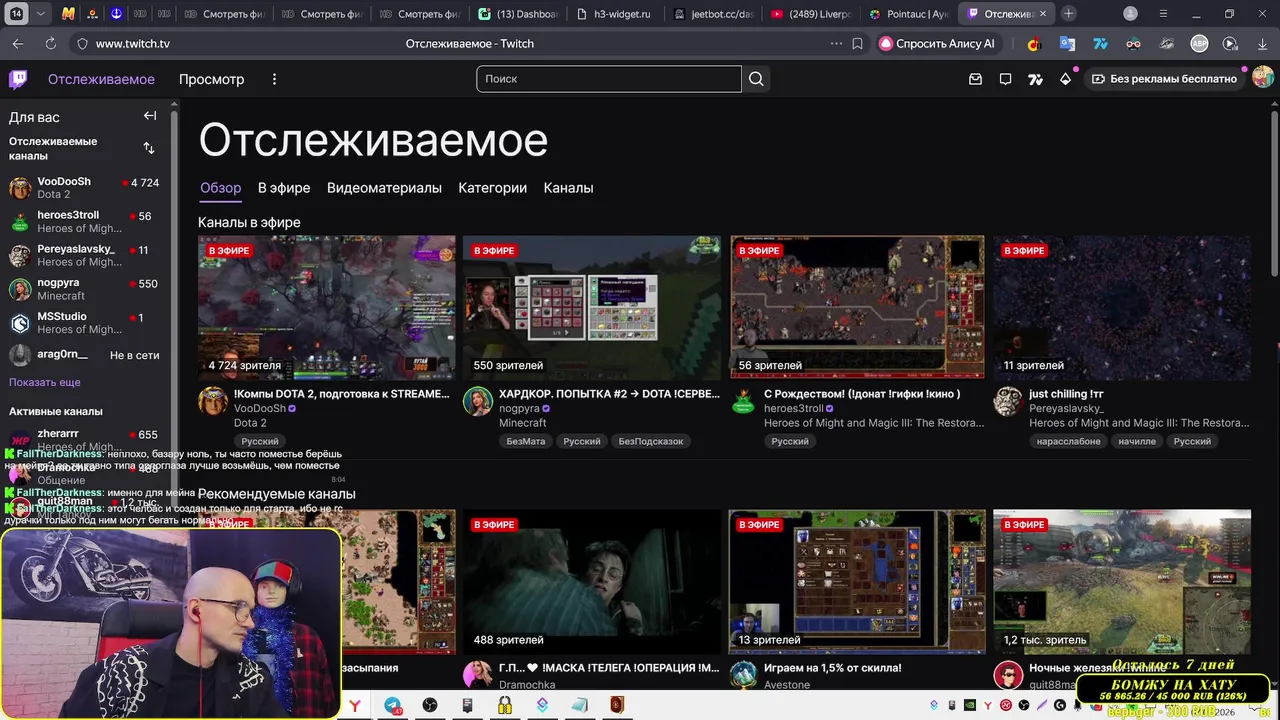Open zherarrr in Активные каналы

click(86, 440)
